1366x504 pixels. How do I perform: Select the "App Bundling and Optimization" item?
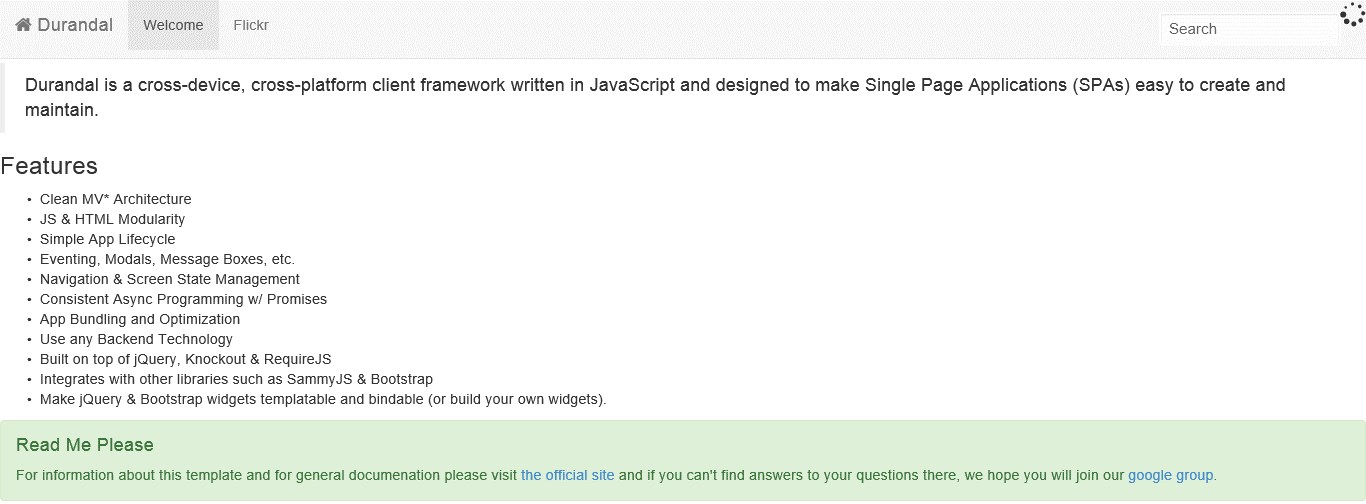(140, 319)
